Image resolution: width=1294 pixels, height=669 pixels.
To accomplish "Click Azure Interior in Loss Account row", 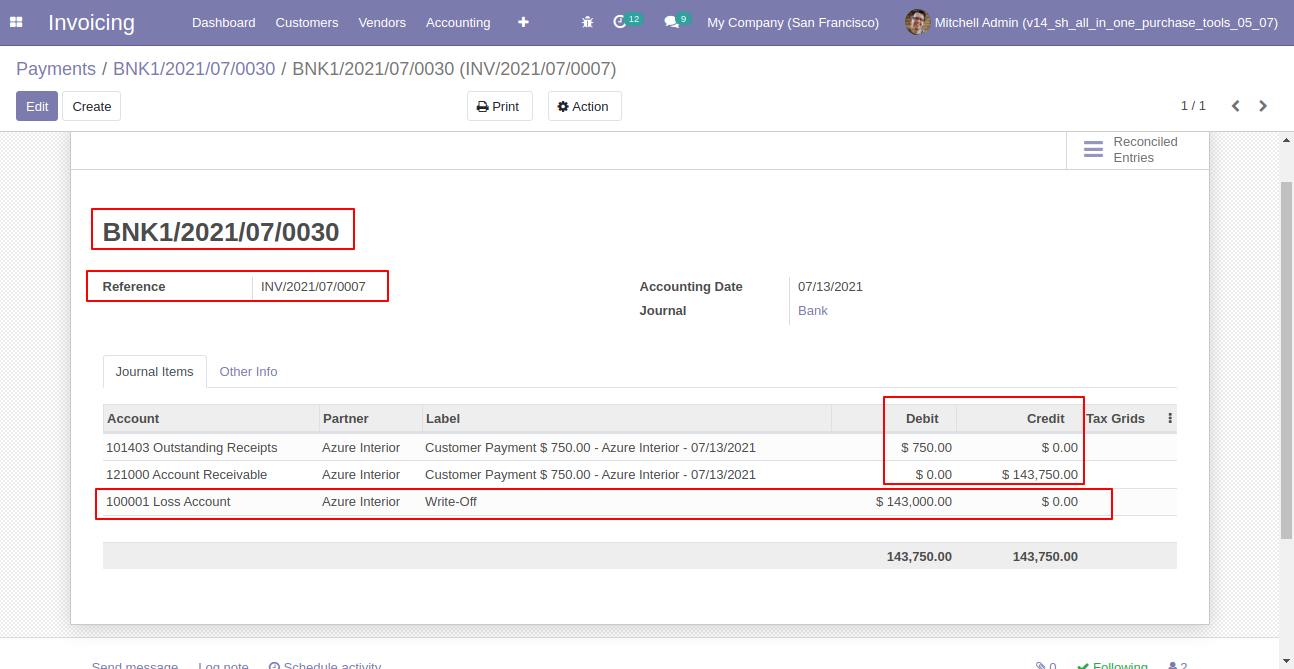I will pos(361,502).
